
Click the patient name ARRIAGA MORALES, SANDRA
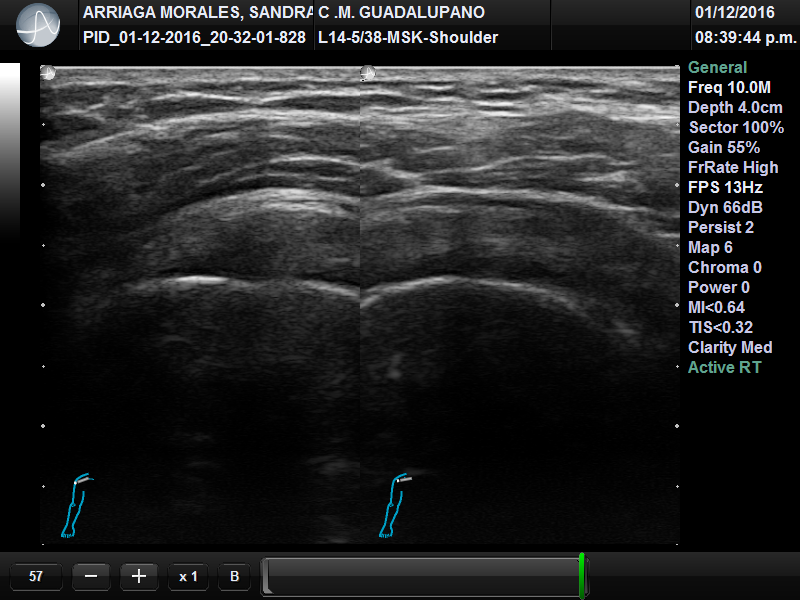tap(197, 12)
